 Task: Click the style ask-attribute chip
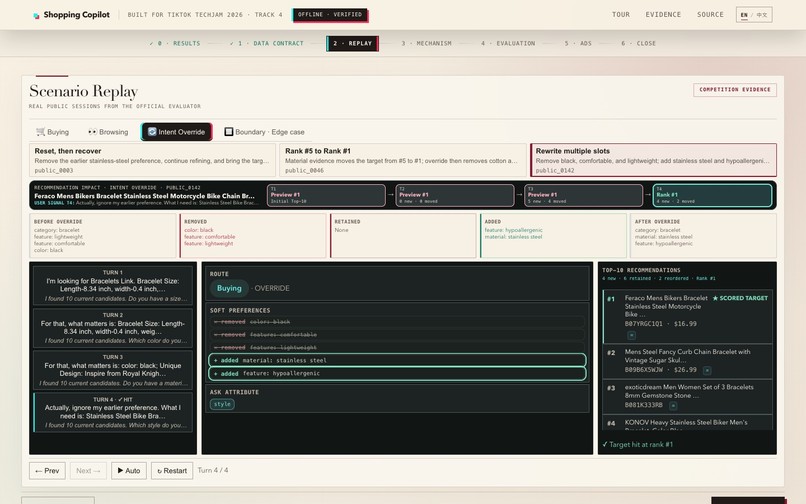pyautogui.click(x=222, y=404)
